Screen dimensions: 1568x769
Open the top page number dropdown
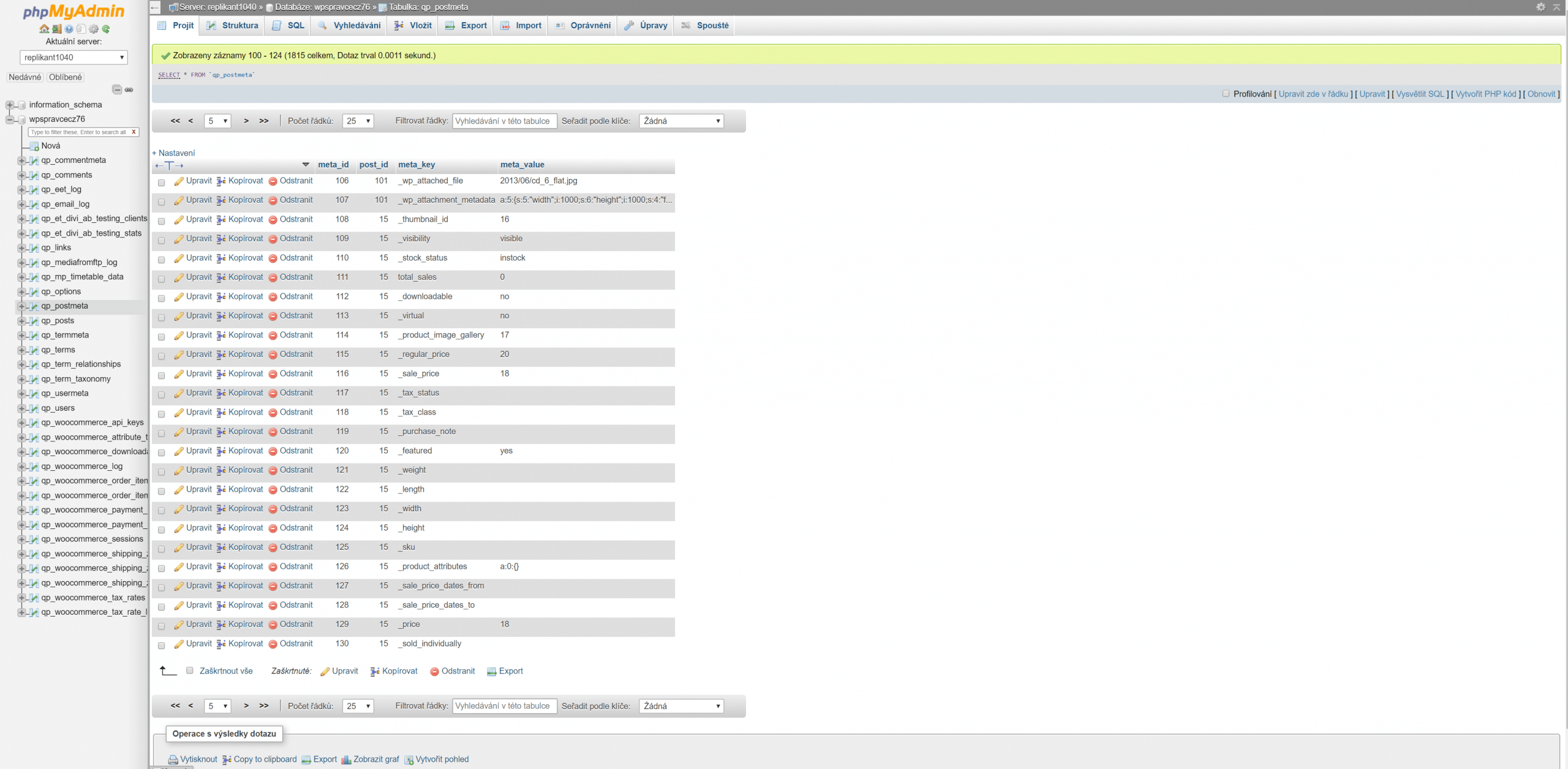[x=217, y=121]
